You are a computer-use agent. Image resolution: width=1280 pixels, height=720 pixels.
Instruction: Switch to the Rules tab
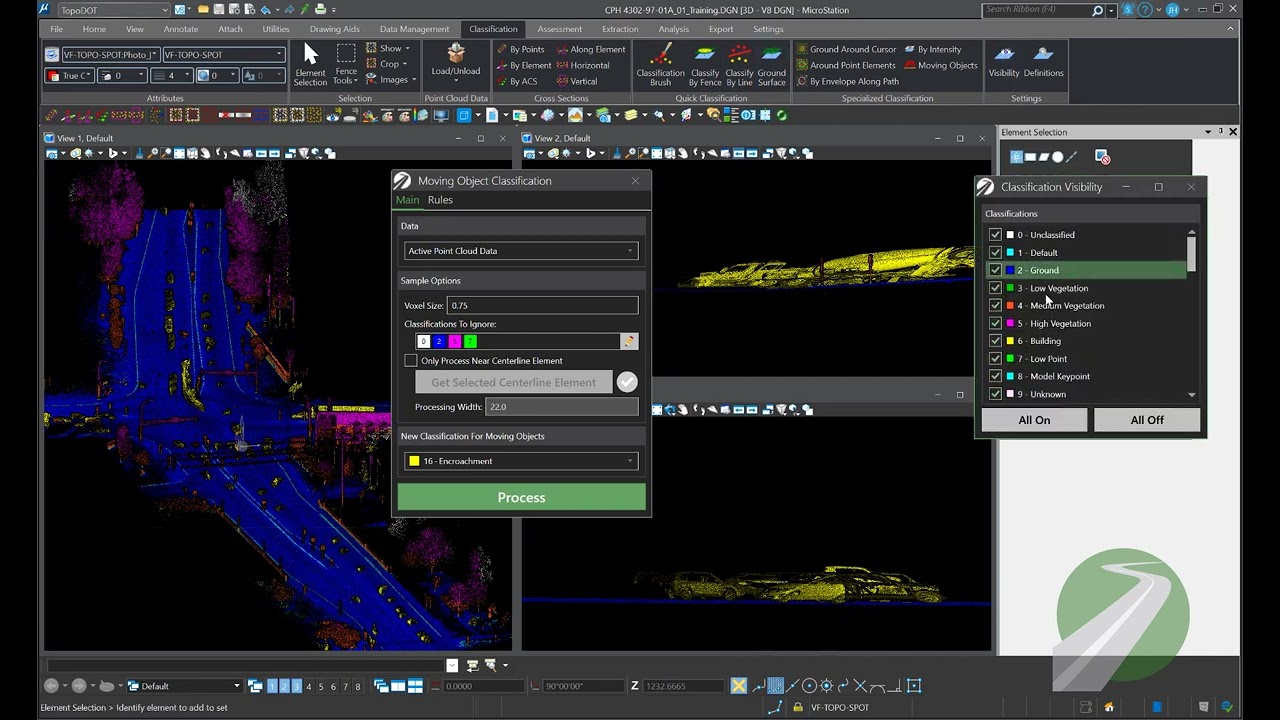pos(440,200)
